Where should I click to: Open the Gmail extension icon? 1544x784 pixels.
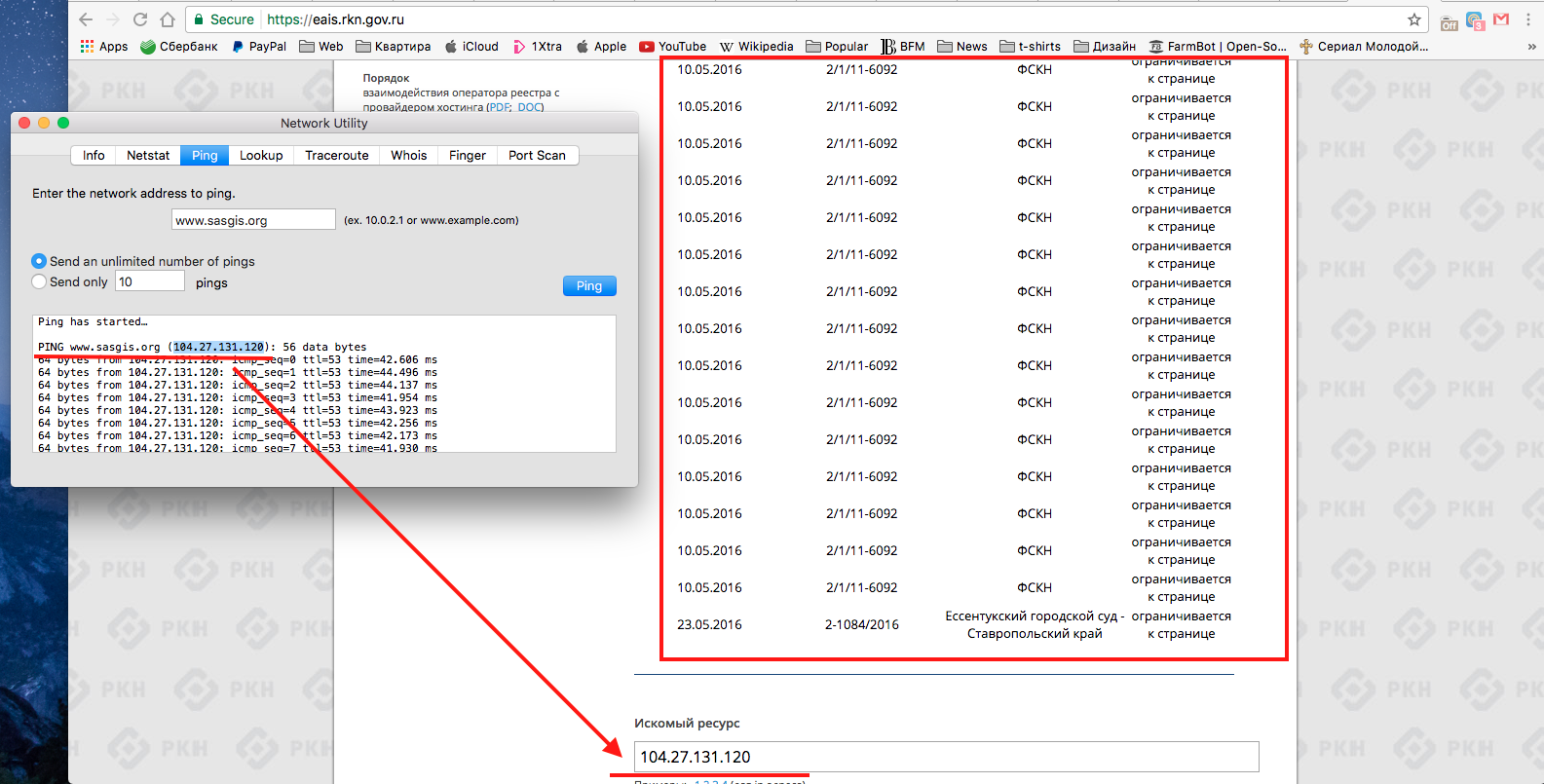(x=1501, y=19)
